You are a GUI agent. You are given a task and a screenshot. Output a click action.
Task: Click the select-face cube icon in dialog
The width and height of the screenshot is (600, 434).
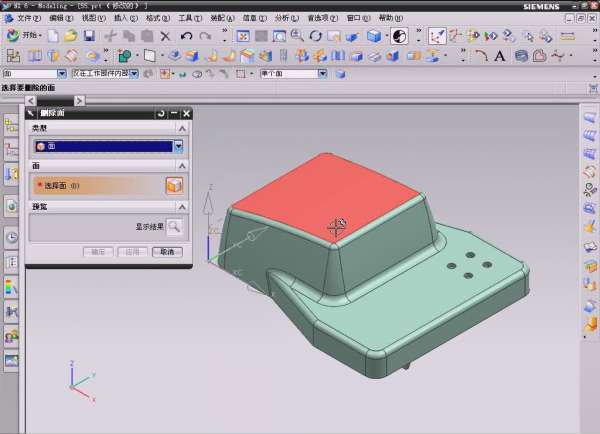pyautogui.click(x=174, y=185)
